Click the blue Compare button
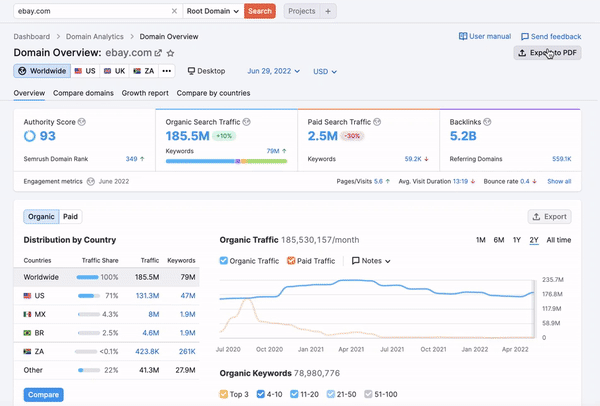 [x=44, y=395]
